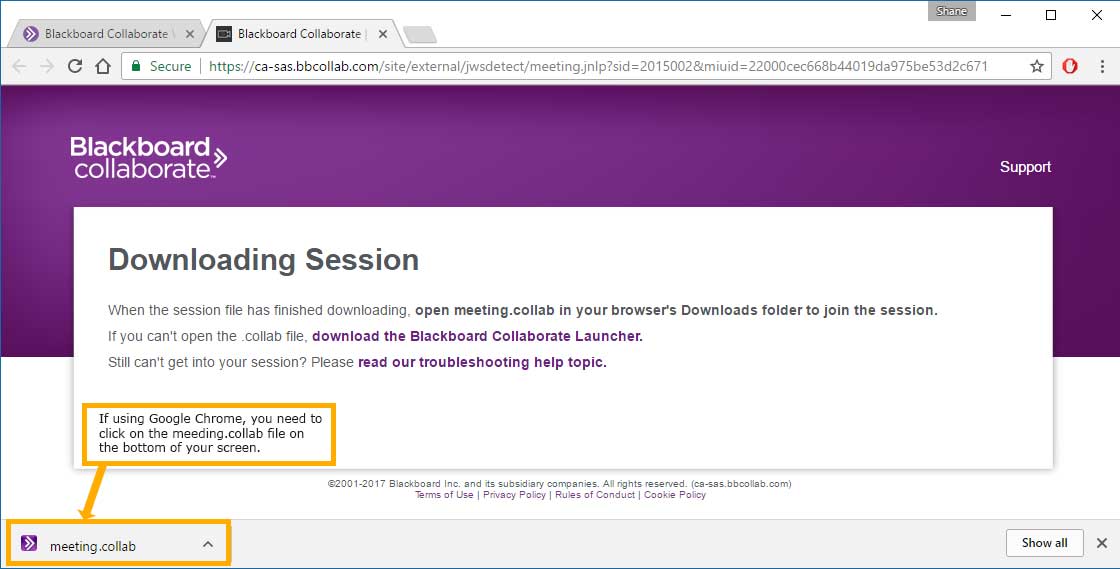Open the Chrome three-dot menu
Image resolution: width=1120 pixels, height=569 pixels.
pos(1101,66)
